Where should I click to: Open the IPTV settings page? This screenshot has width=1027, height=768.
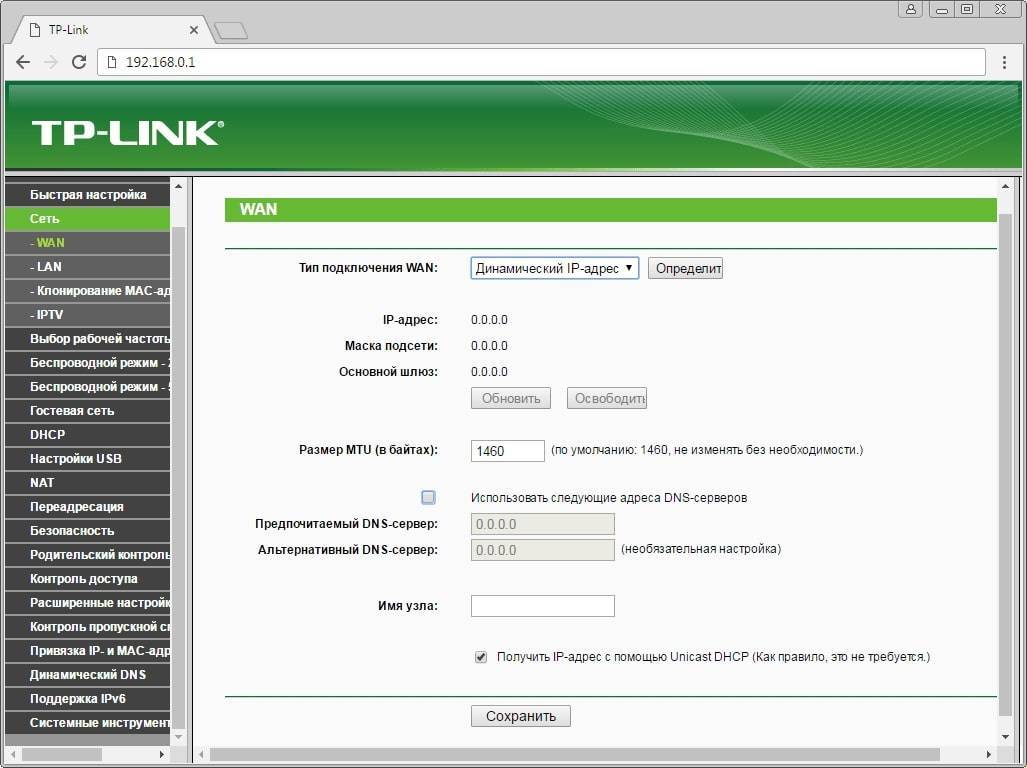pyautogui.click(x=49, y=315)
